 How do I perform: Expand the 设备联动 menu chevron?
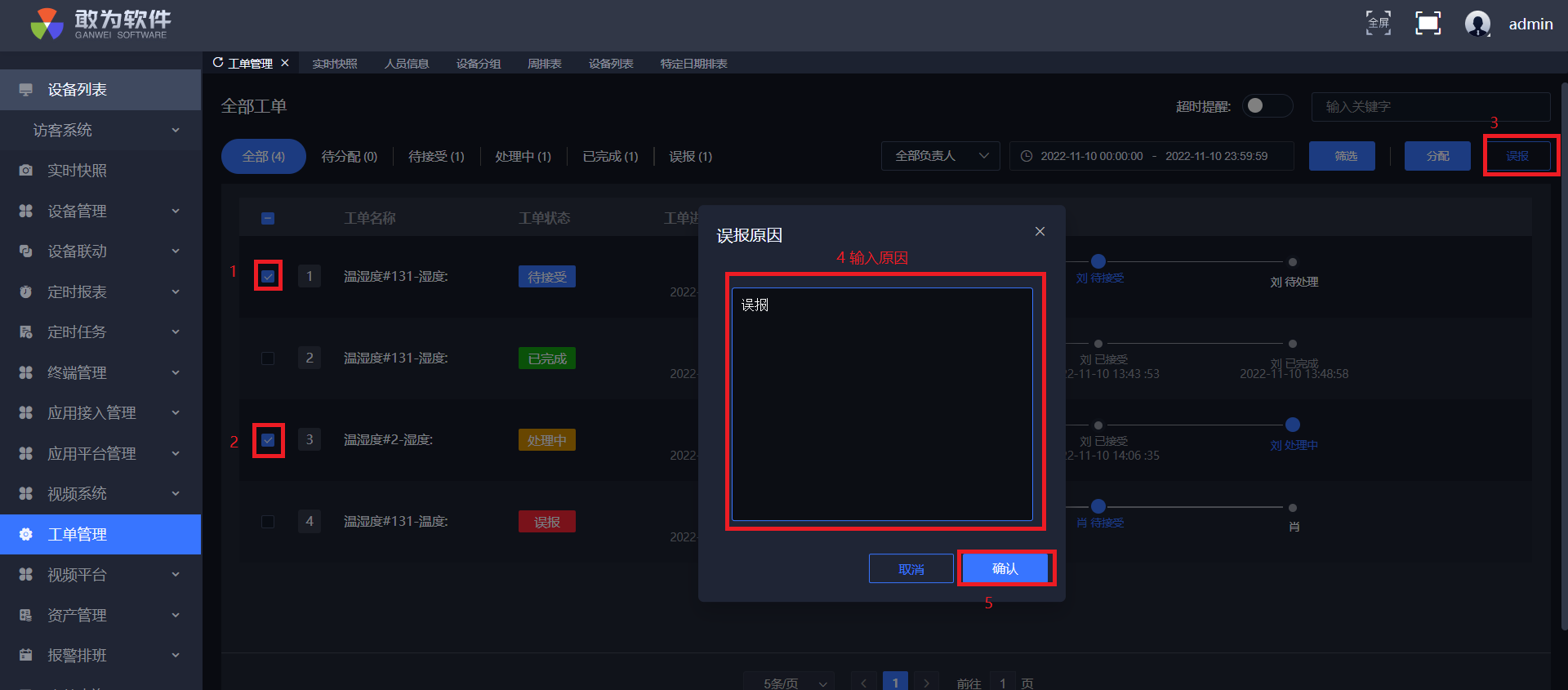[x=176, y=252]
